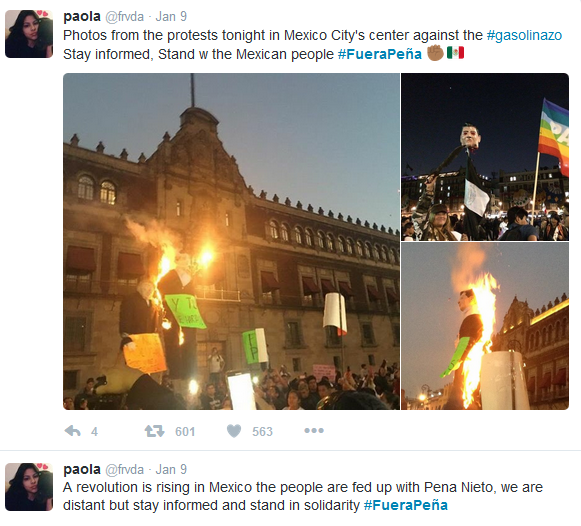Open the bottom-right burning effigy photo

(x=485, y=326)
